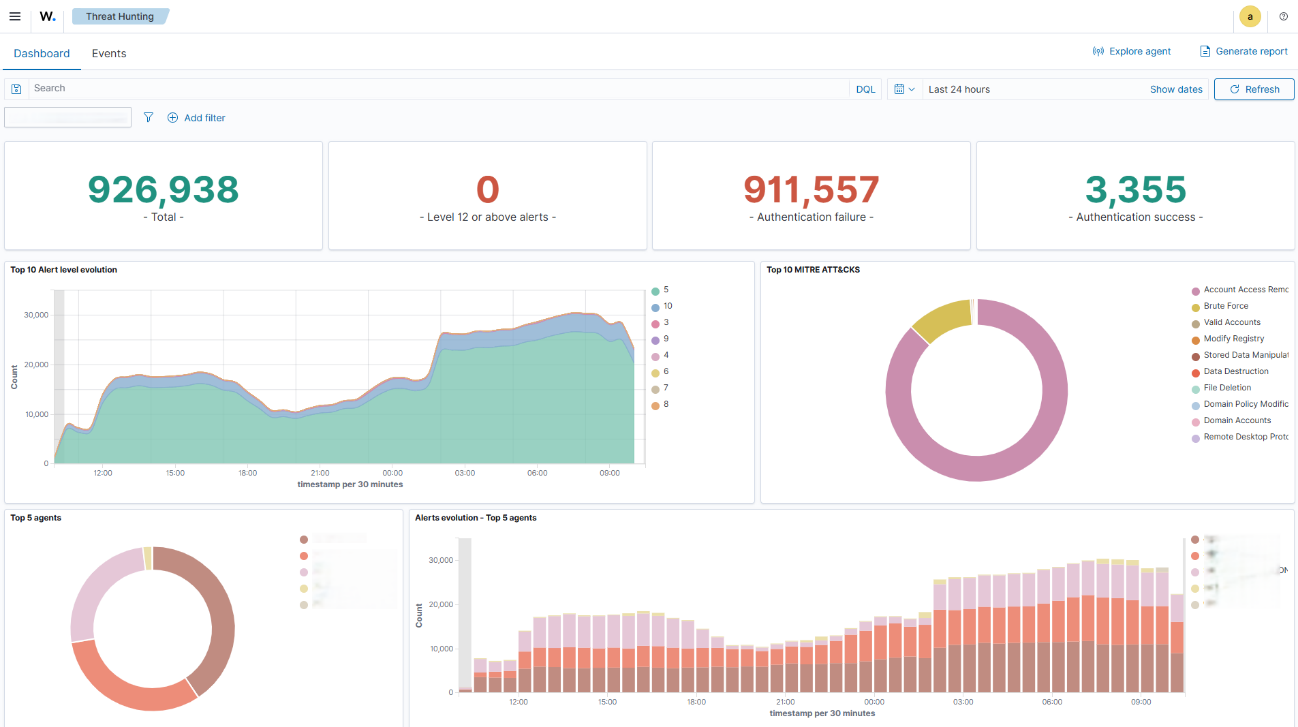The width and height of the screenshot is (1298, 727).
Task: Select the Dashboard tab
Action: coord(42,53)
